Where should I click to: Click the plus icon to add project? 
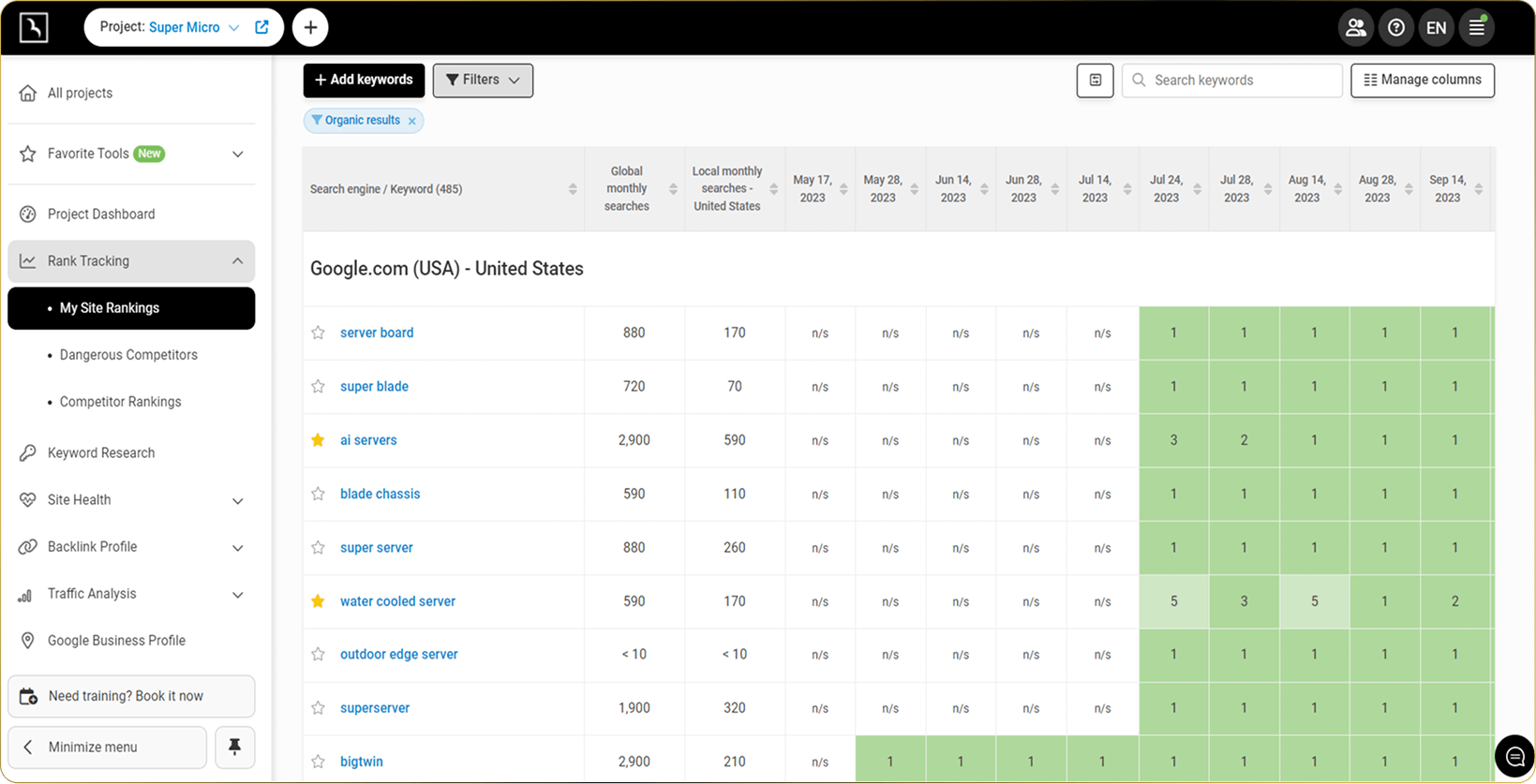310,28
